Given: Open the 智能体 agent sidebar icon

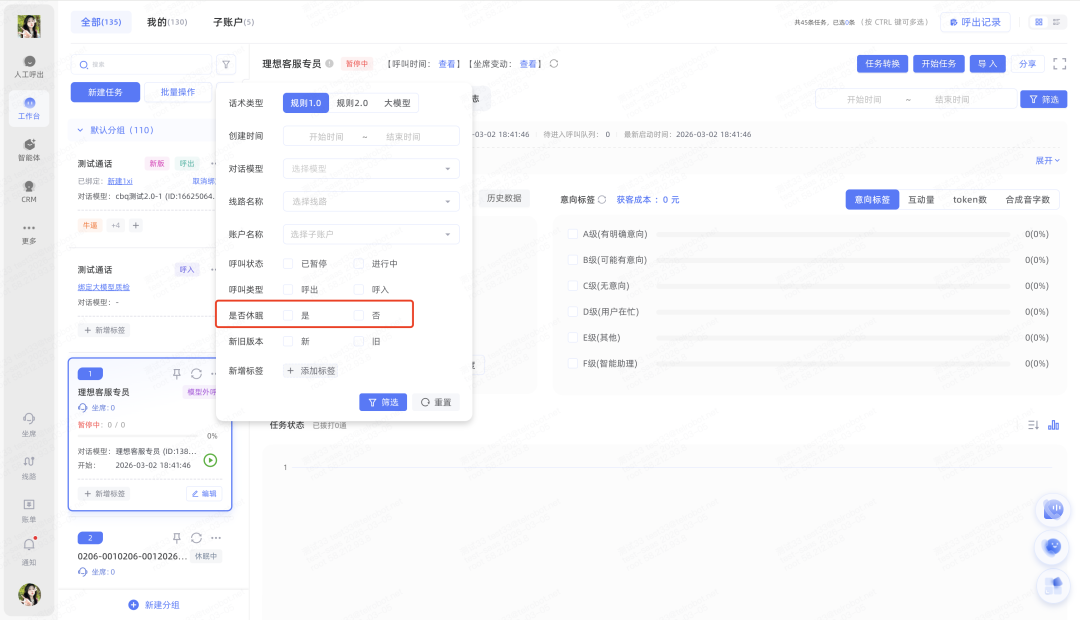Looking at the screenshot, I should tap(29, 149).
